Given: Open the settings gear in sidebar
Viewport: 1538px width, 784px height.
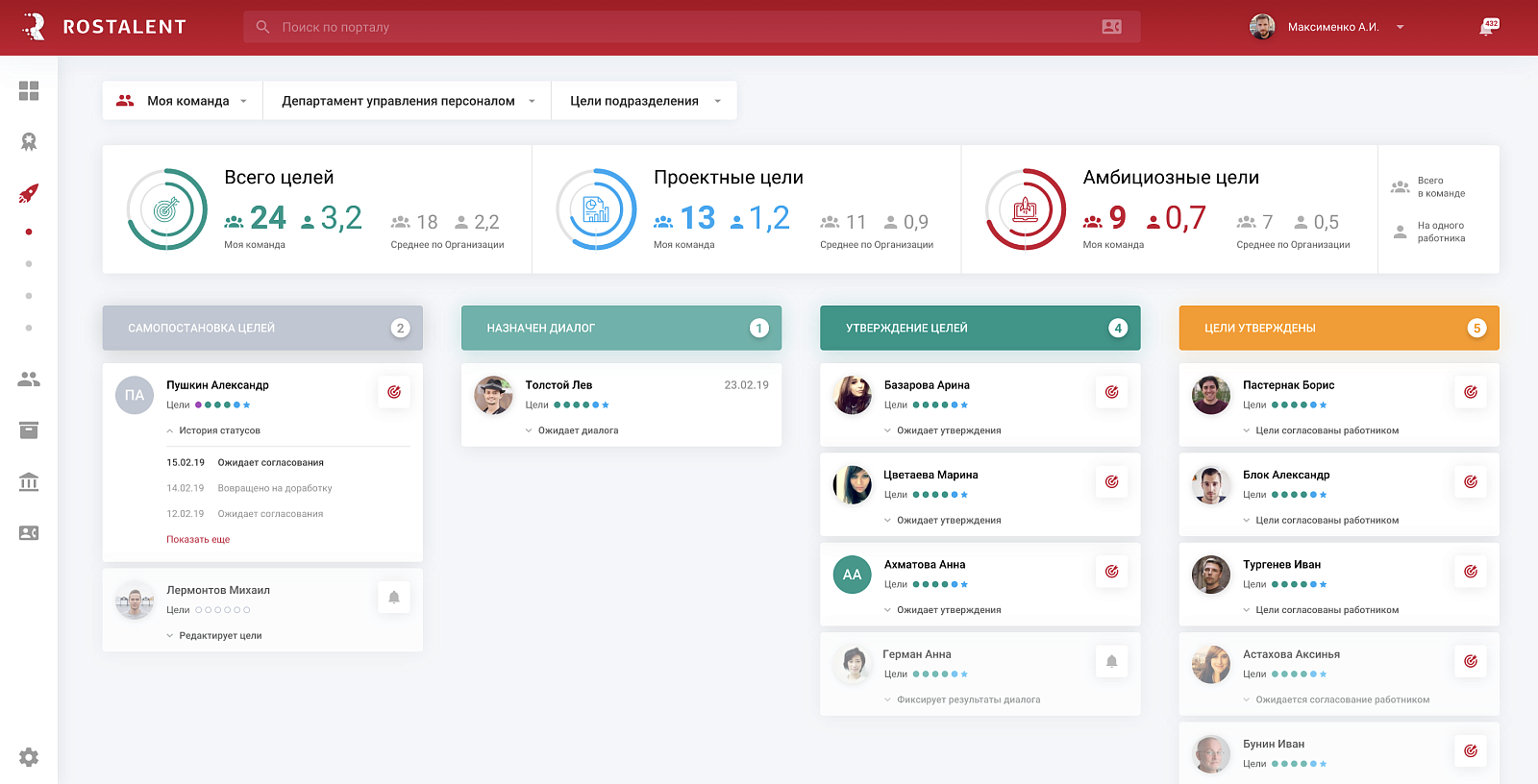Looking at the screenshot, I should tap(29, 757).
